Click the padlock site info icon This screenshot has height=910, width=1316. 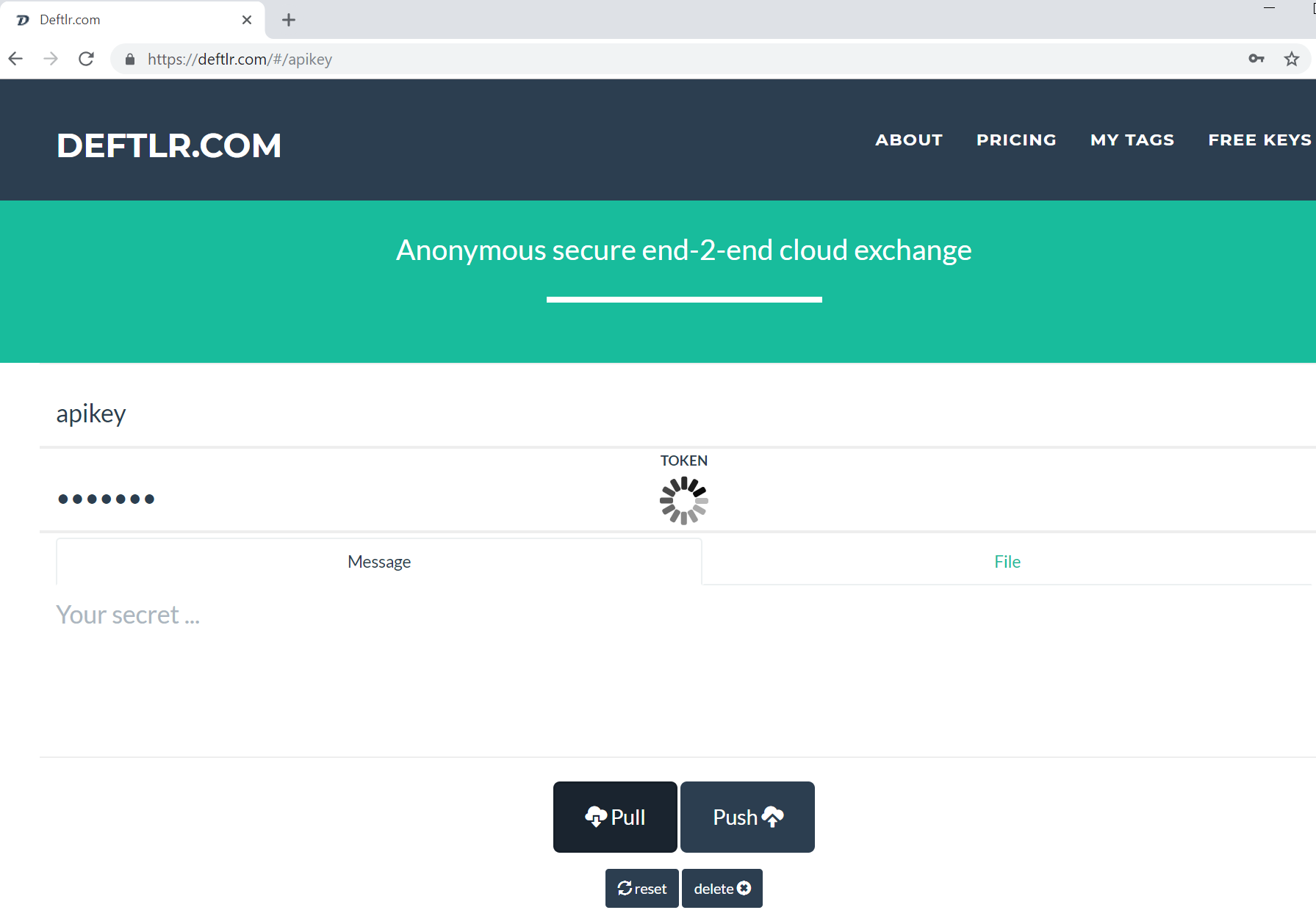130,59
